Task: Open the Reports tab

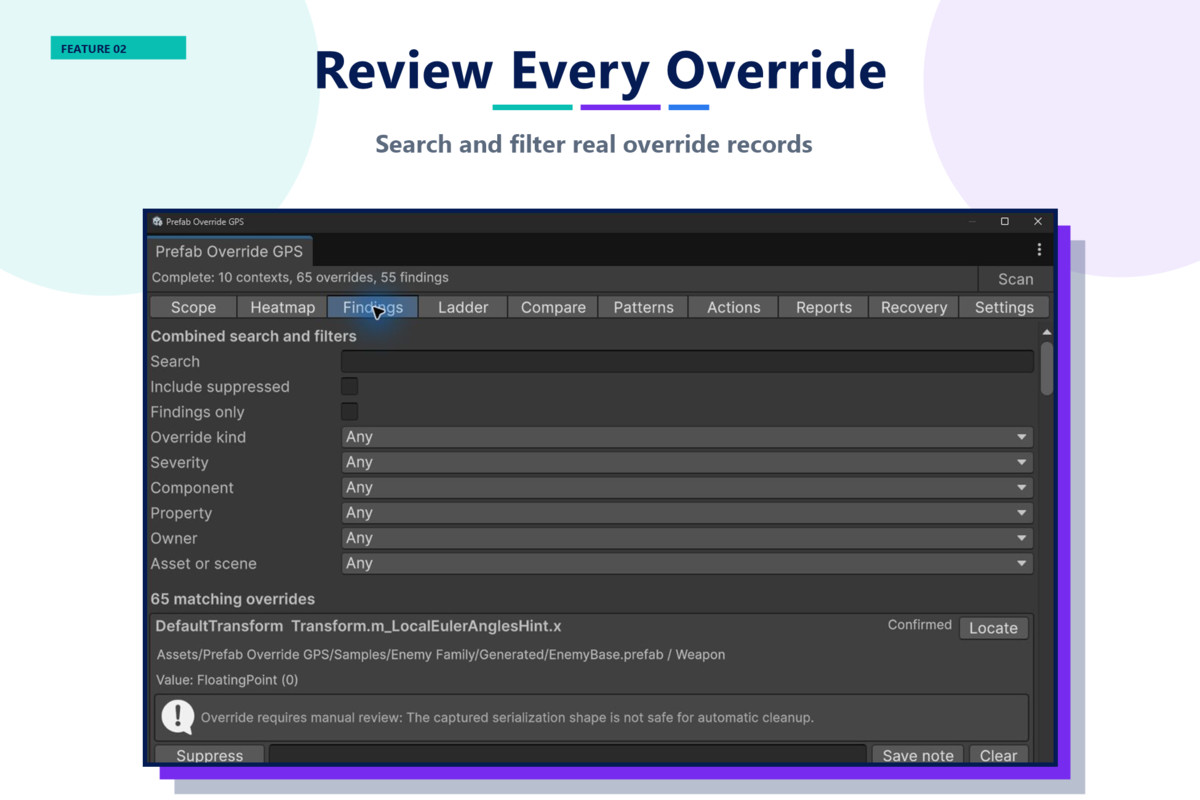Action: point(824,307)
